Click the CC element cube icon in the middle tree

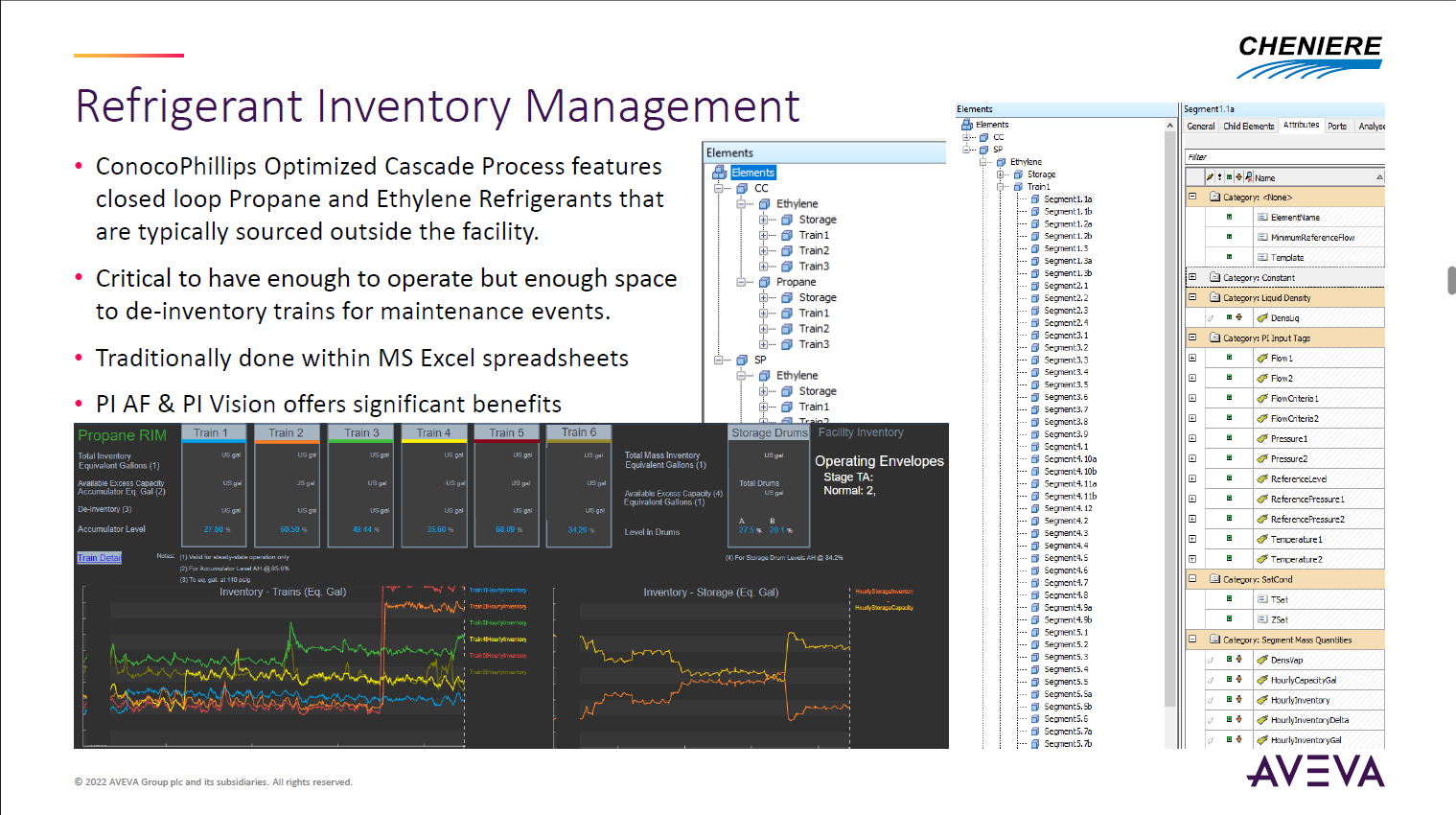pyautogui.click(x=741, y=189)
